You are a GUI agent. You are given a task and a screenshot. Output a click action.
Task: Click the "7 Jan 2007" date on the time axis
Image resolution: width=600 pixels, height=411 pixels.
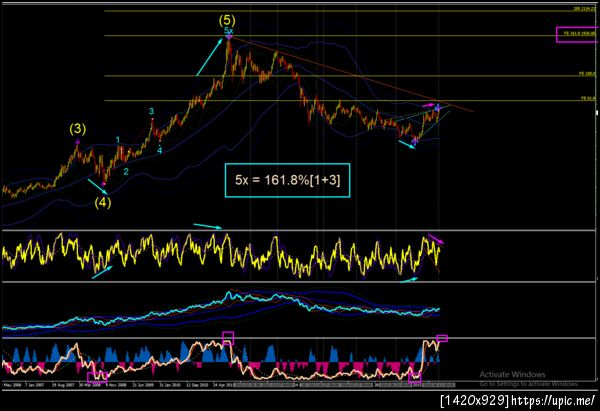point(34,385)
